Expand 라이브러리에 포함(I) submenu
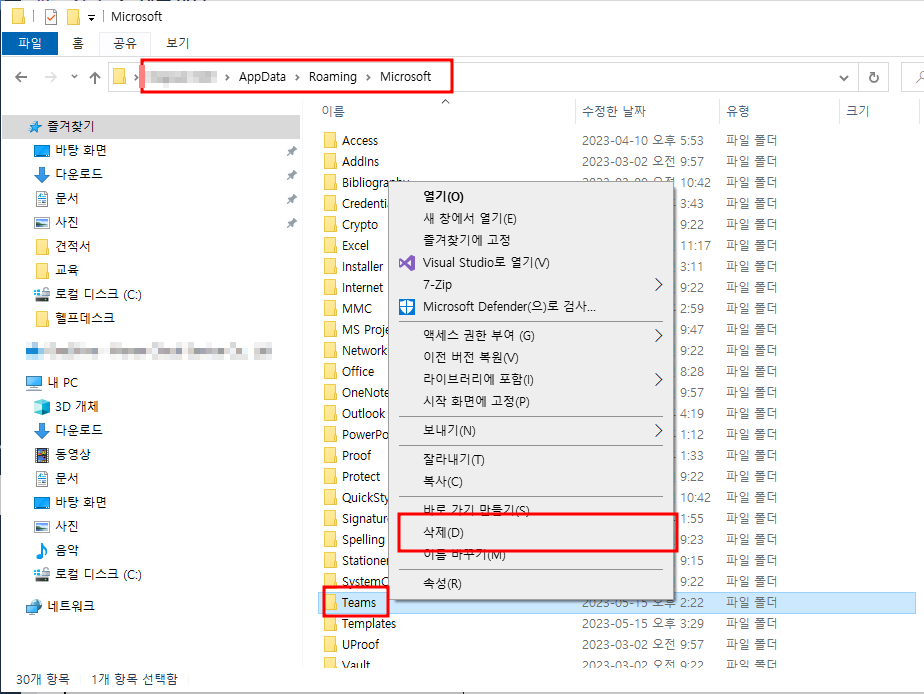This screenshot has height=694, width=924. (x=530, y=379)
